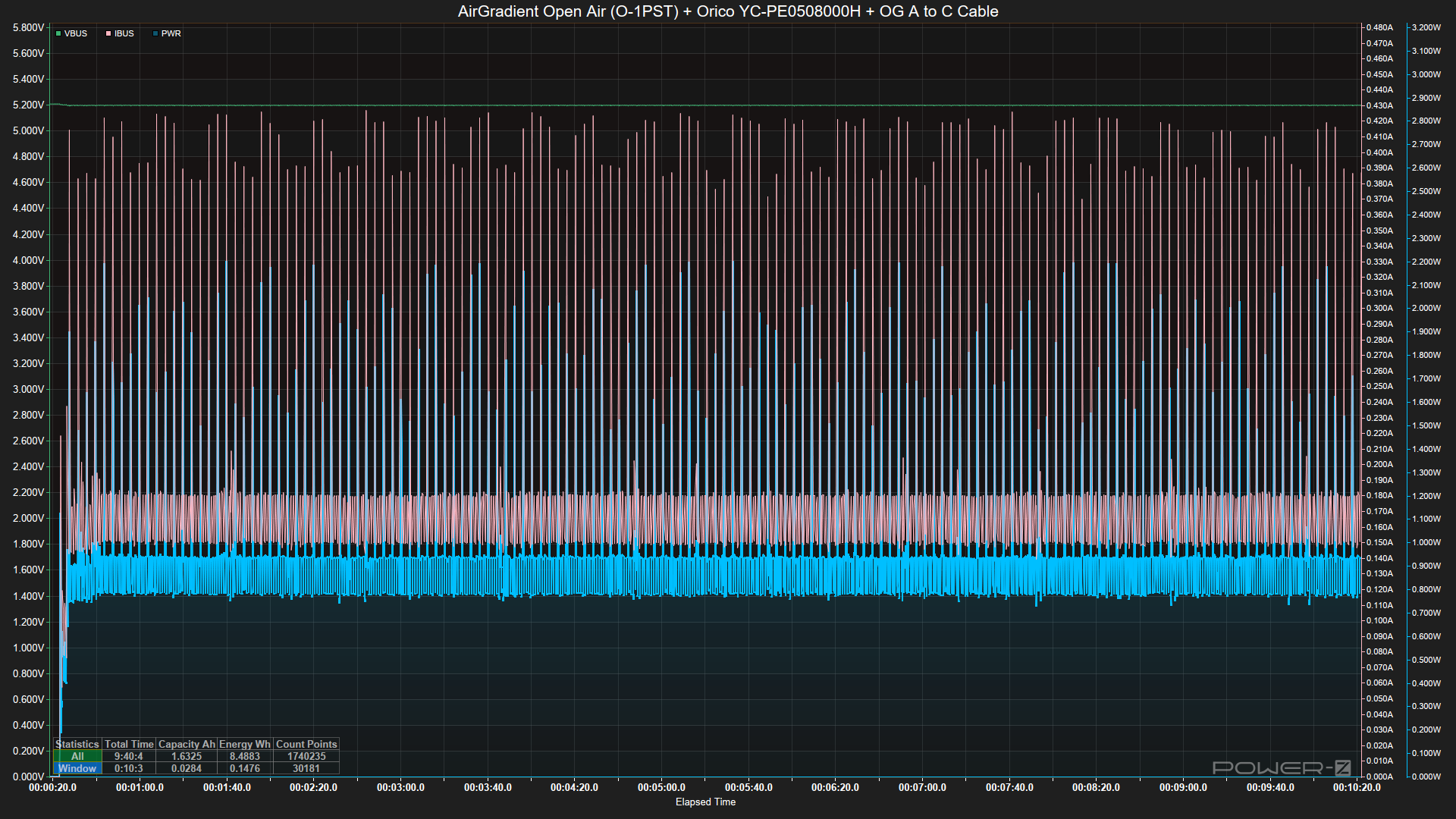
Task: Click the '00:09:00.0' time axis tick
Action: click(1183, 787)
